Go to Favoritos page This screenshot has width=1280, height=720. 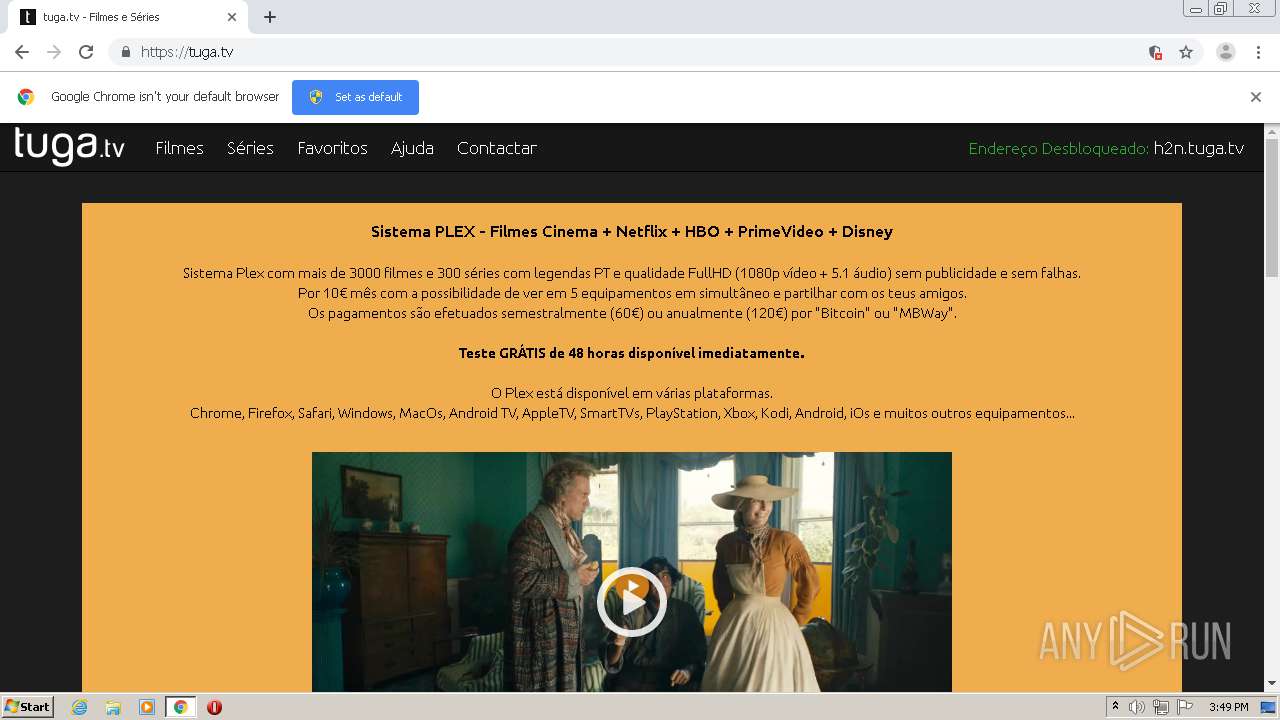tap(332, 148)
